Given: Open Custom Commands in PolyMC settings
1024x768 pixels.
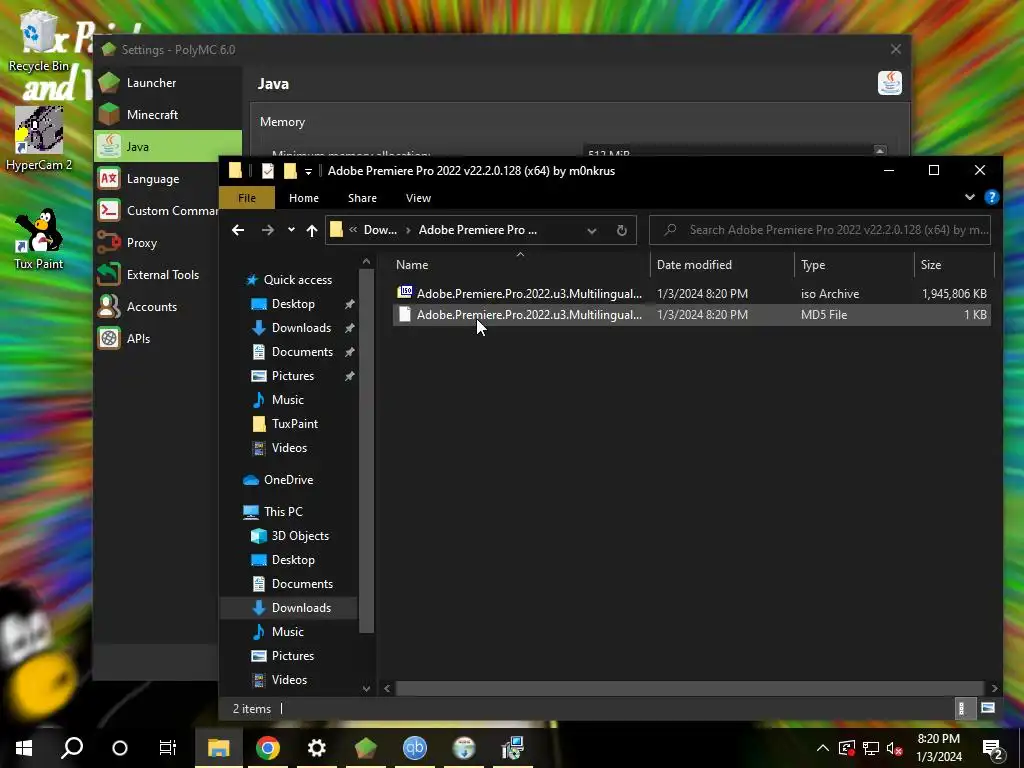Looking at the screenshot, I should [x=157, y=210].
